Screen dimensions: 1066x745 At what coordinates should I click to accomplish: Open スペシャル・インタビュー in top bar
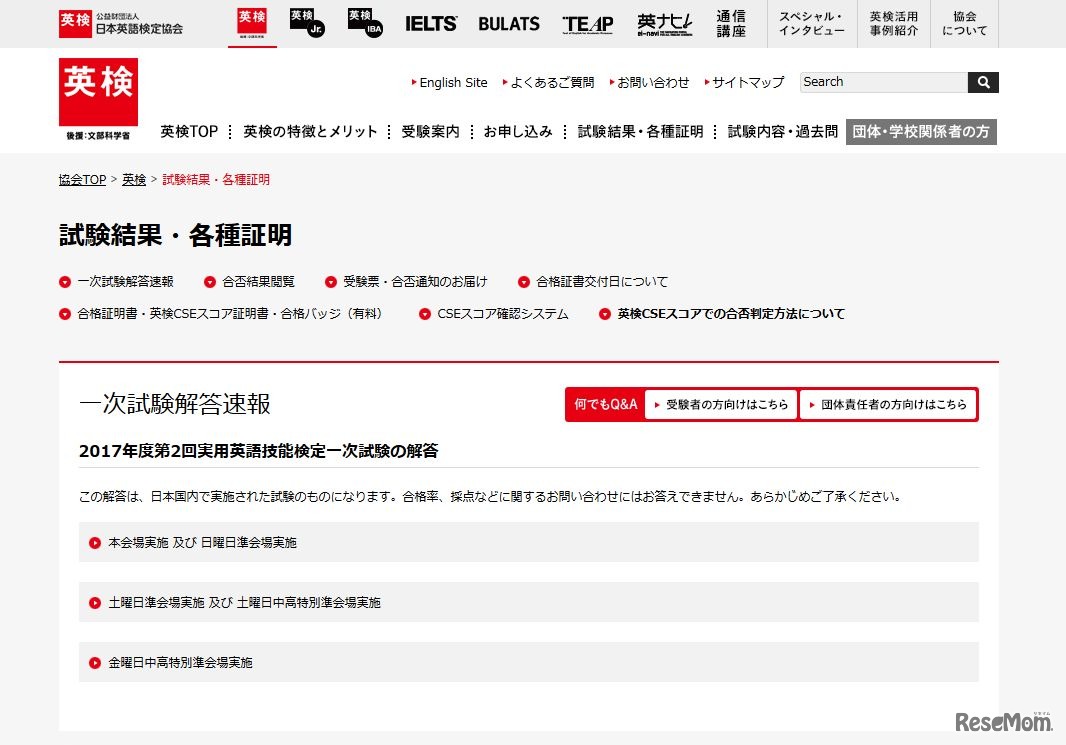coord(812,24)
